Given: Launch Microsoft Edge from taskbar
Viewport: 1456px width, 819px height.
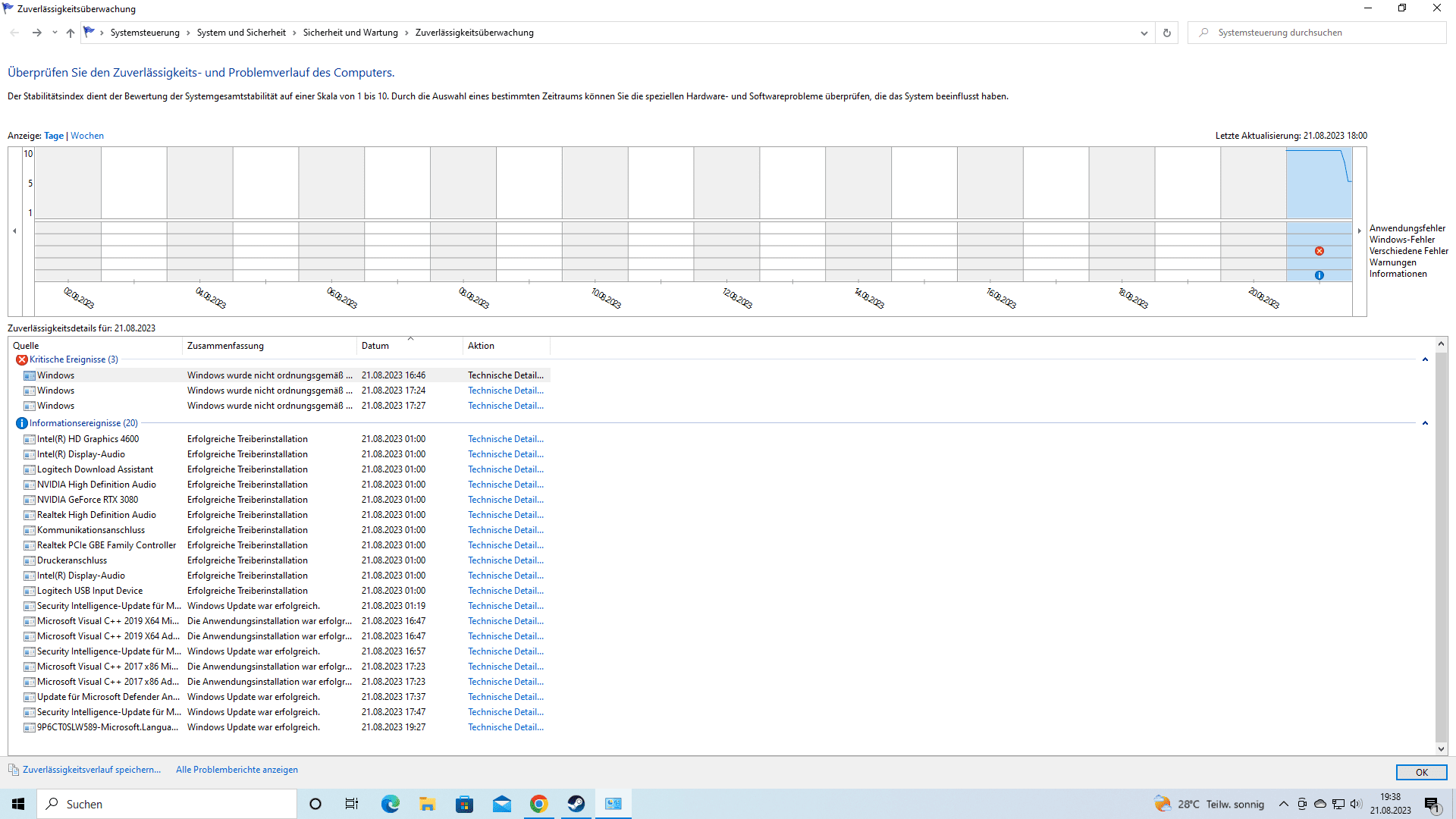Looking at the screenshot, I should 390,804.
